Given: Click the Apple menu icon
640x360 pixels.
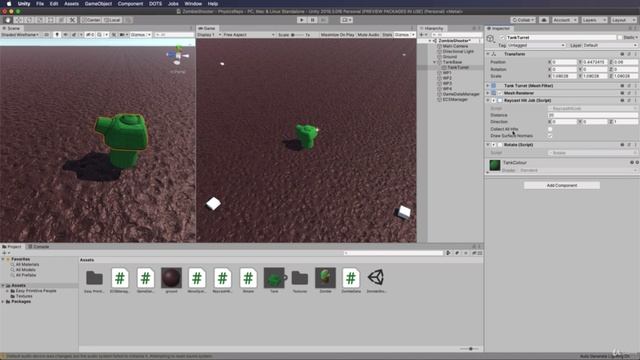Looking at the screenshot, I should [9, 4].
